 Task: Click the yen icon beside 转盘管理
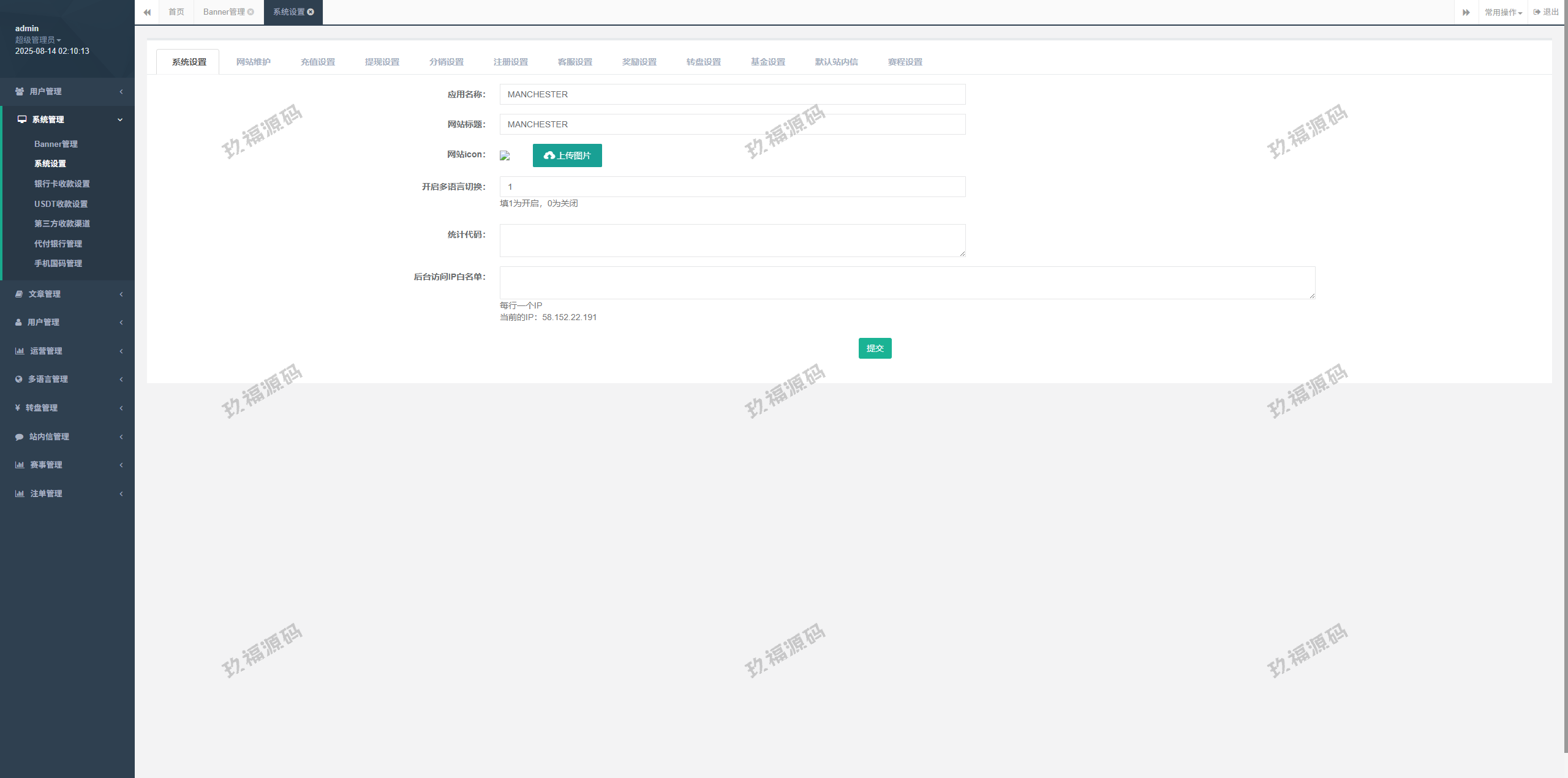pyautogui.click(x=18, y=408)
